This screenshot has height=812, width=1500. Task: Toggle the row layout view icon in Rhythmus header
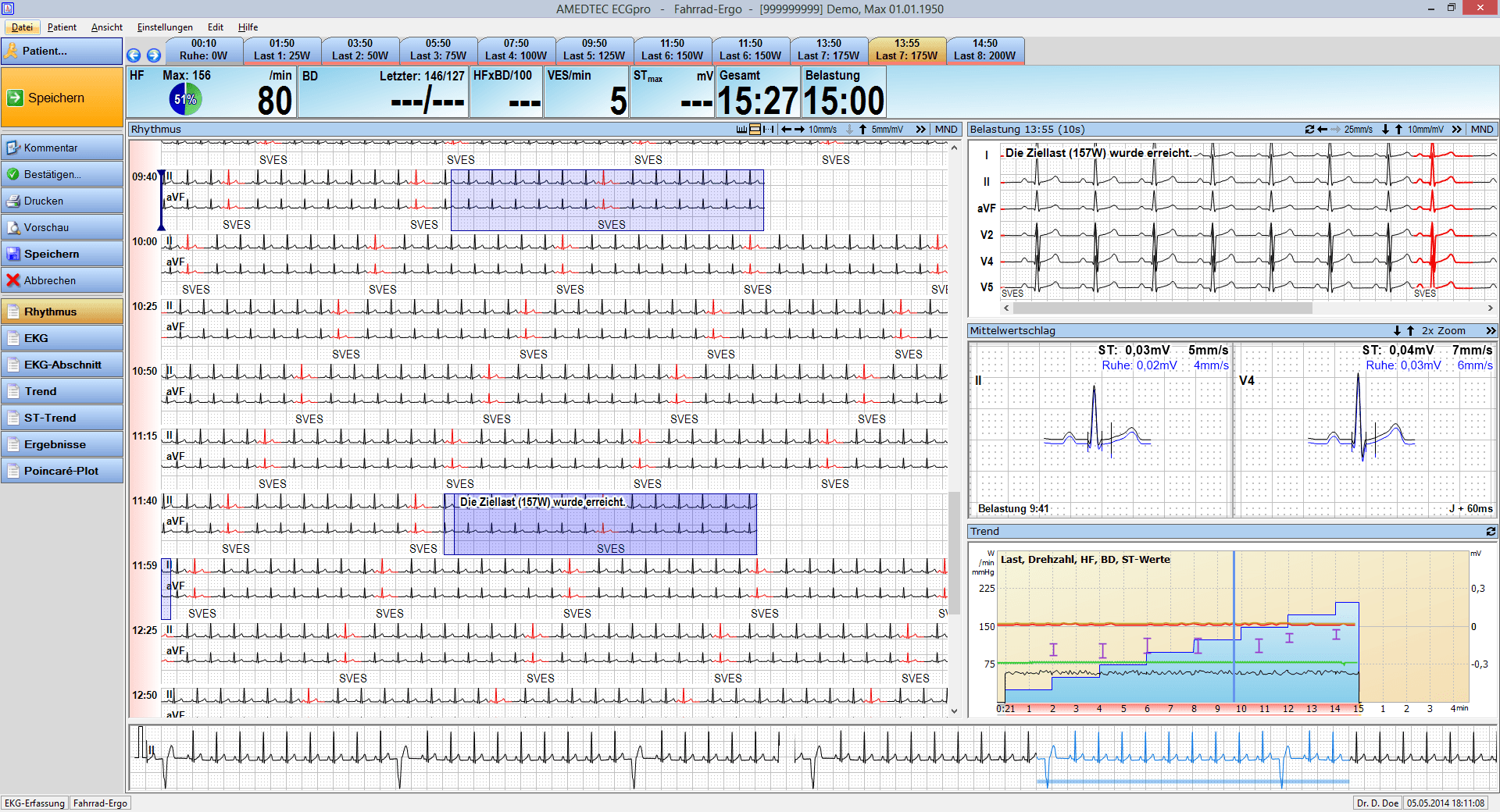[x=755, y=130]
